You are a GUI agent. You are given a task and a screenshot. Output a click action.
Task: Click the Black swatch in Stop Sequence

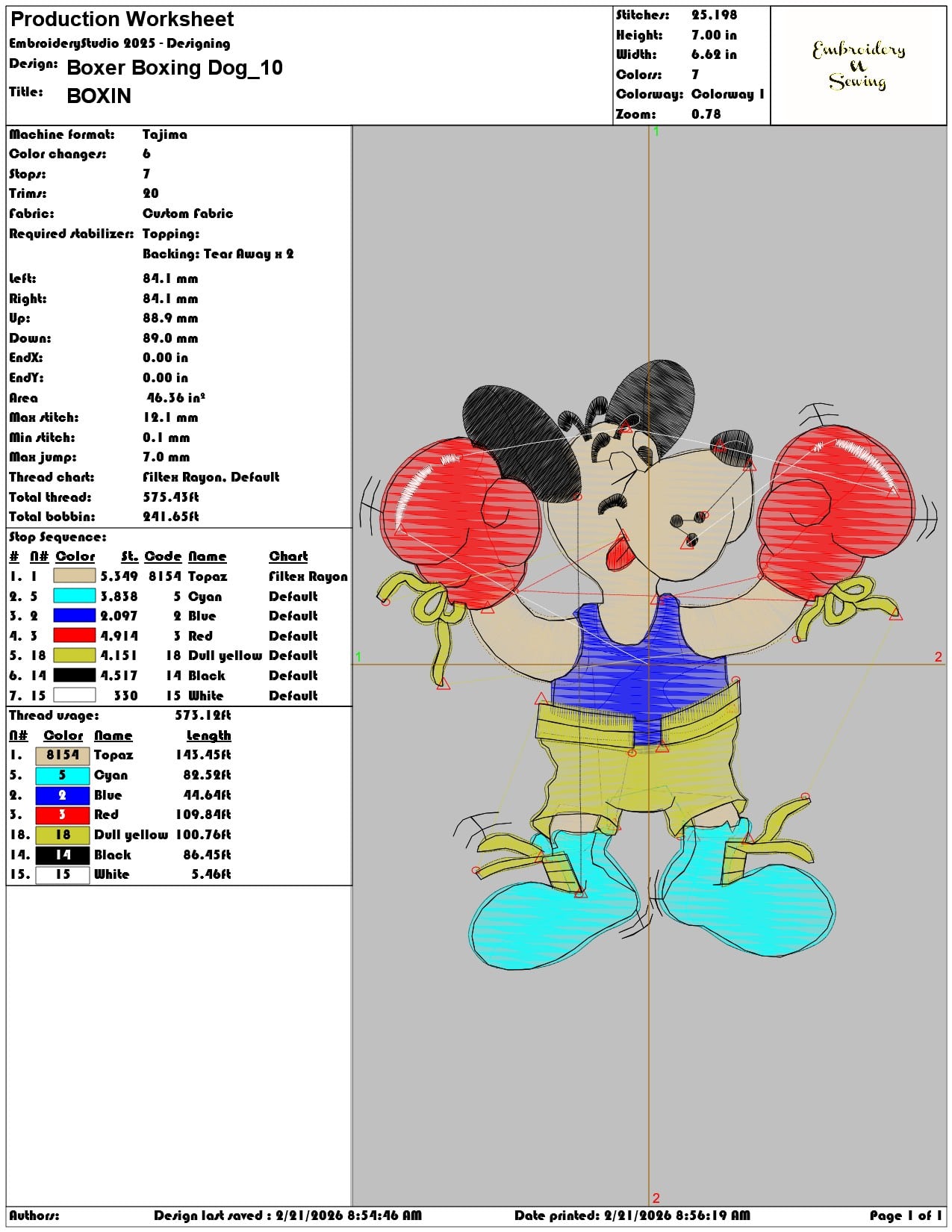point(74,675)
